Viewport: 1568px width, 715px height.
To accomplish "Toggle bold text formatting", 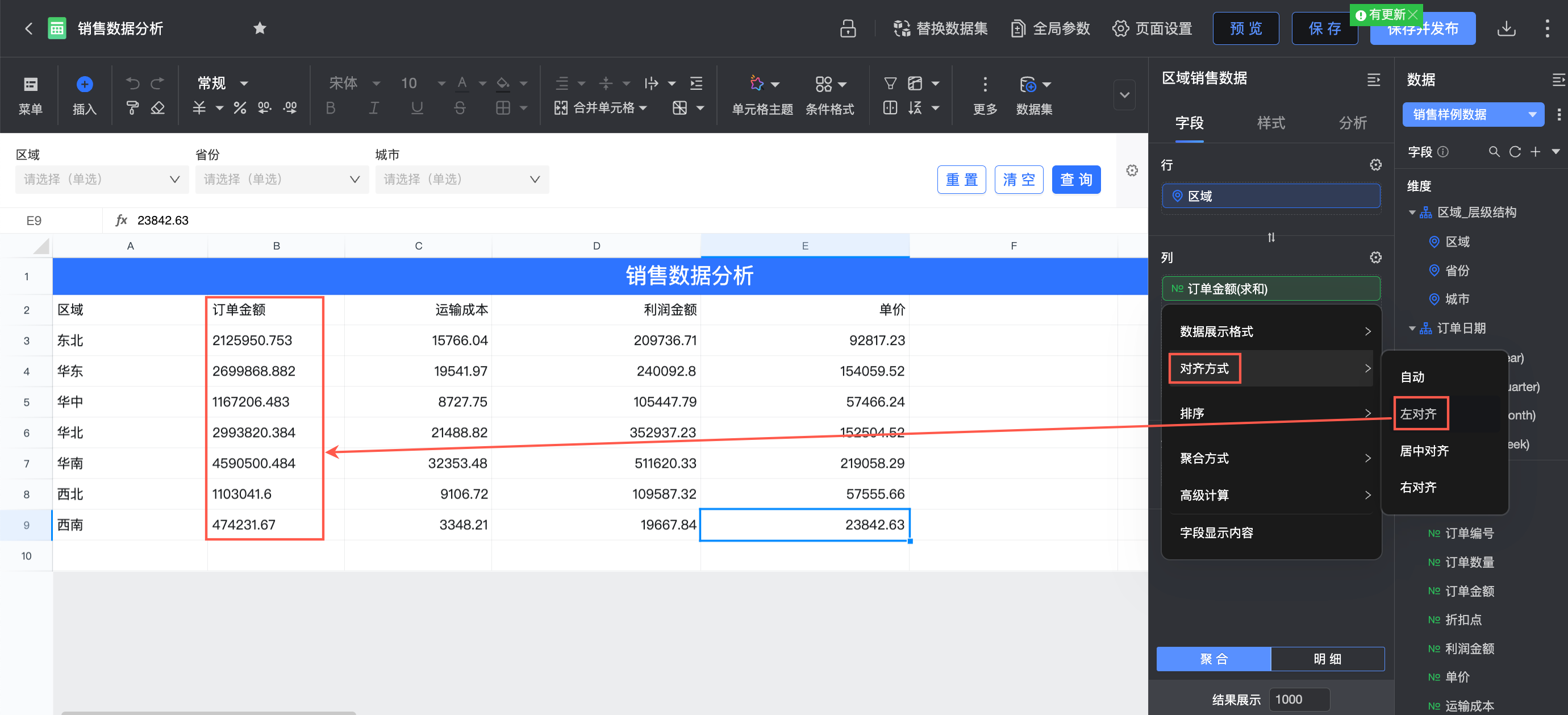I will pyautogui.click(x=331, y=109).
